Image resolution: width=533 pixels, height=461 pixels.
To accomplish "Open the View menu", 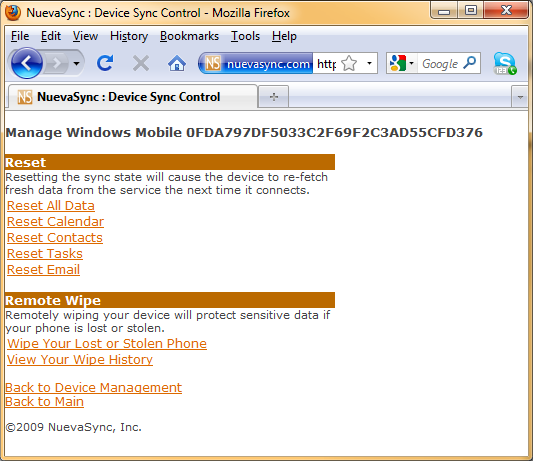I will (x=85, y=36).
